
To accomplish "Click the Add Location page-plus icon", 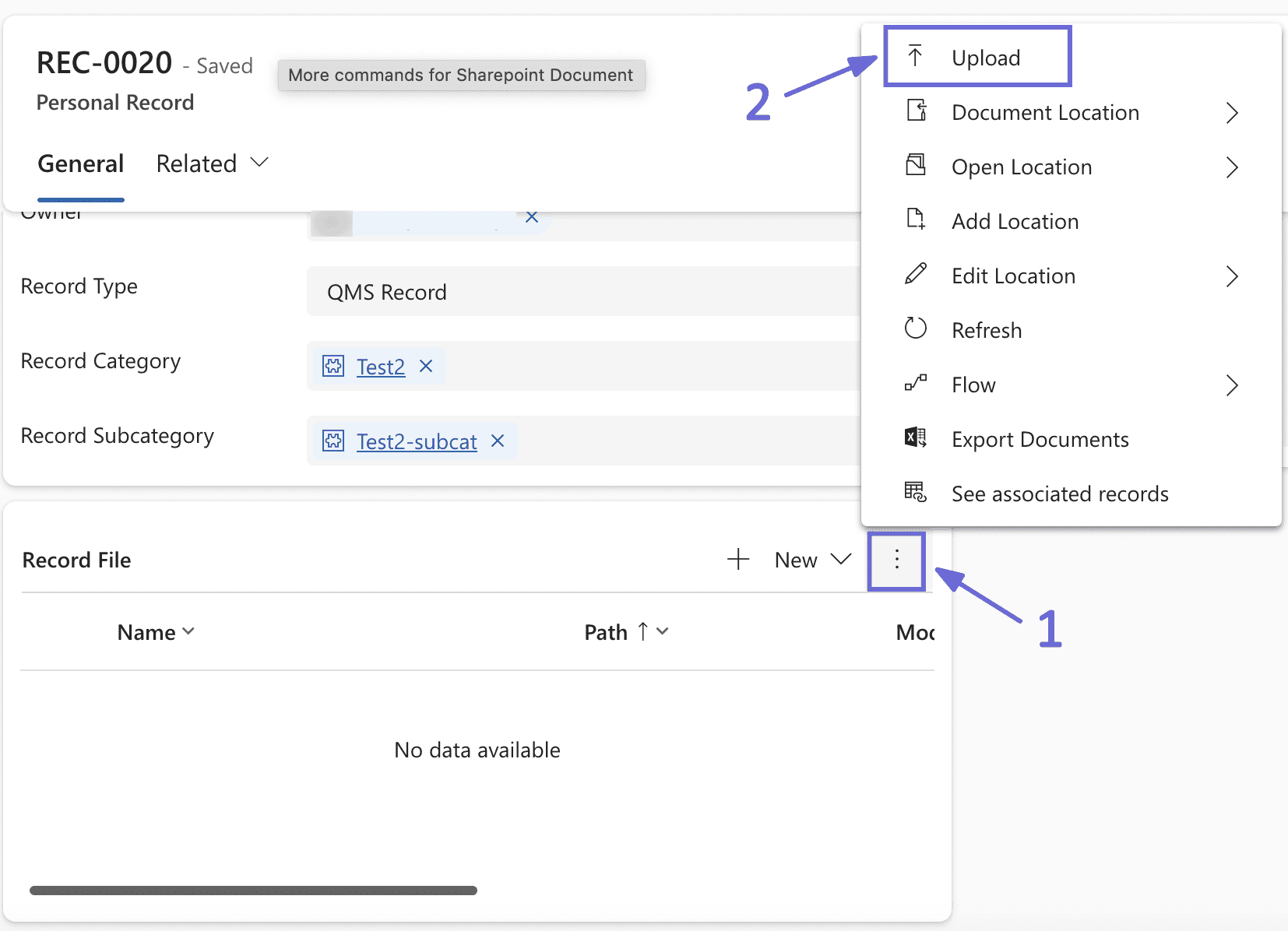I will coord(916,220).
